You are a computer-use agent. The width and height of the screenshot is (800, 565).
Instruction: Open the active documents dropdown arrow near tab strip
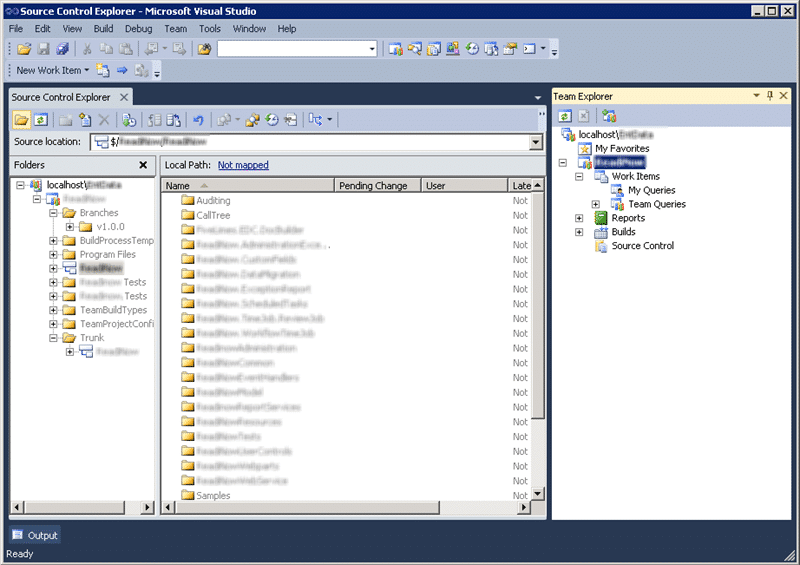[x=538, y=97]
